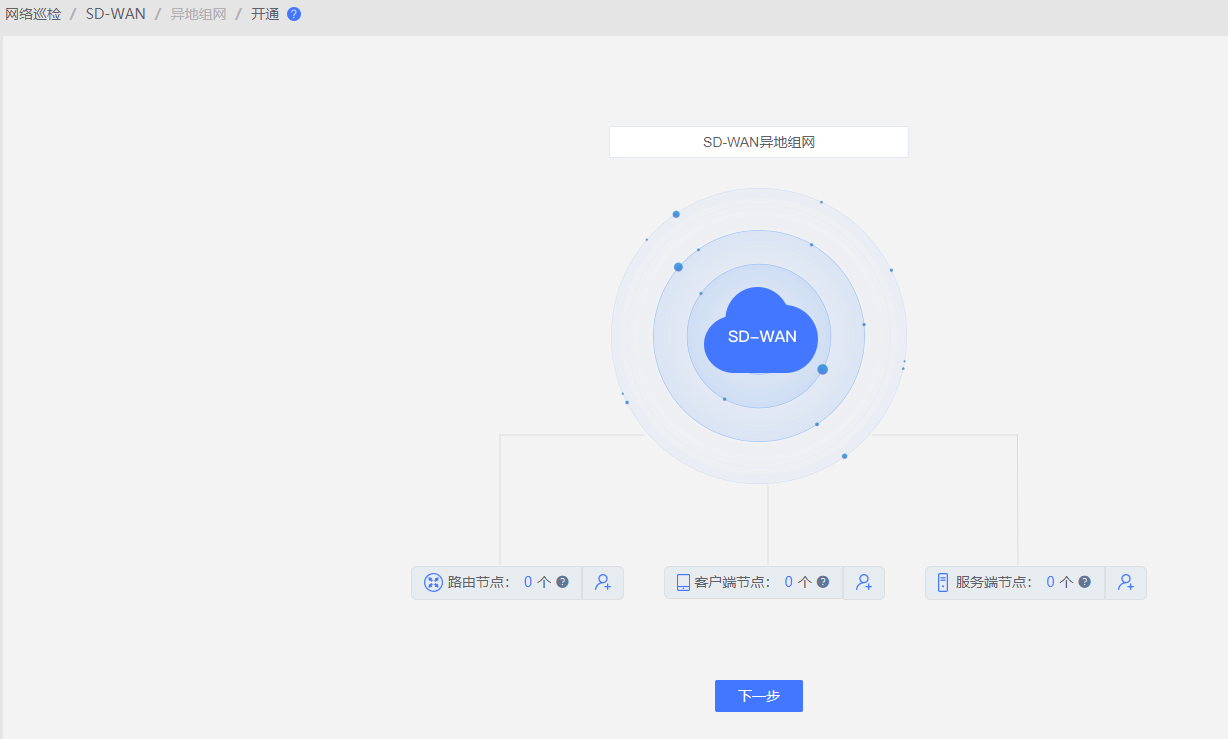This screenshot has width=1228, height=739.
Task: Click the 下一步 button
Action: pos(759,696)
